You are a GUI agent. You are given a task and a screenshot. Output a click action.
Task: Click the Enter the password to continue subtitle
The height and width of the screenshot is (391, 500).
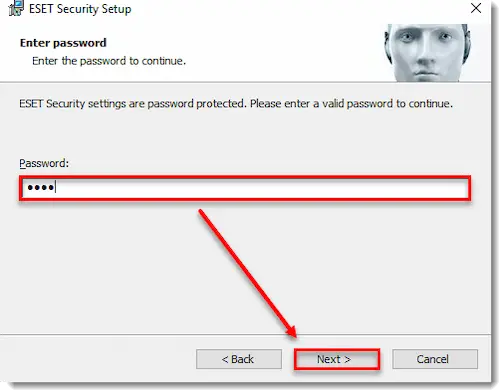pyautogui.click(x=109, y=61)
